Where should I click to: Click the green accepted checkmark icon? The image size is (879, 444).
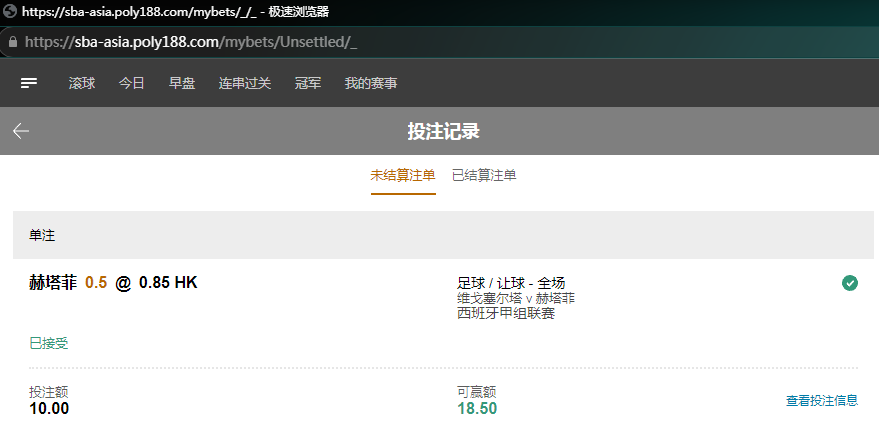tap(850, 283)
